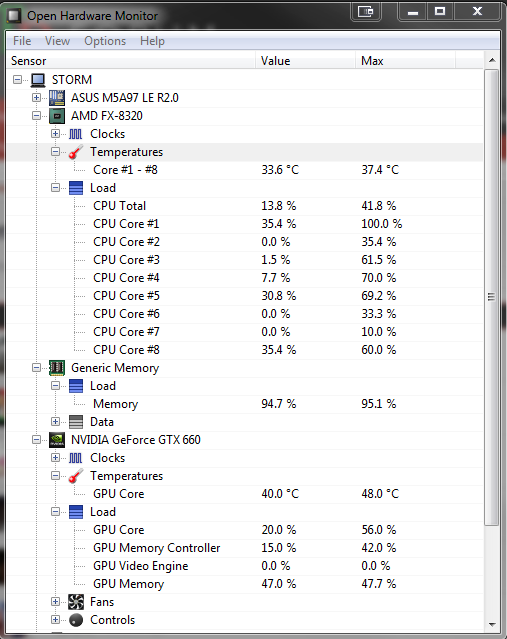
Task: Click the Max column header
Action: click(x=405, y=61)
